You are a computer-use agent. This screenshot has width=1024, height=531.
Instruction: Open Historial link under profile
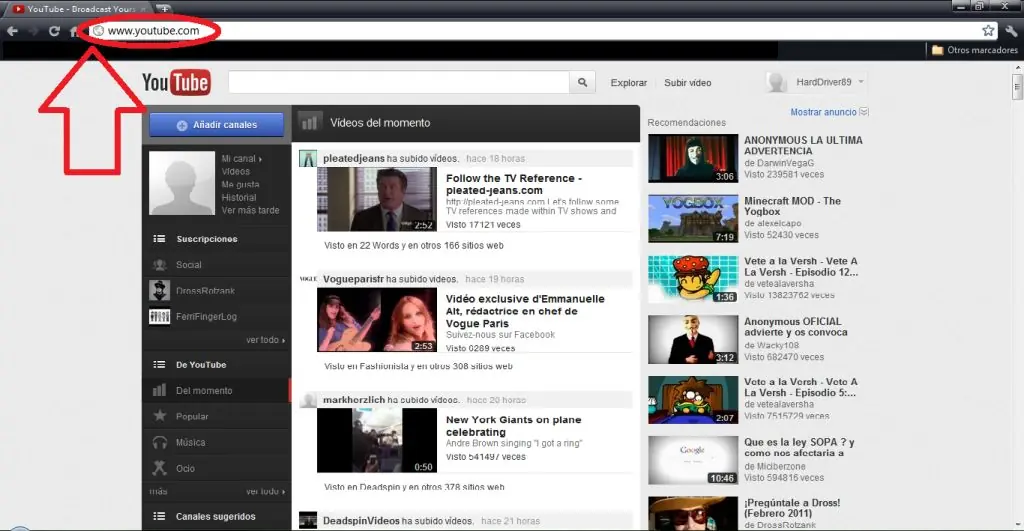239,197
